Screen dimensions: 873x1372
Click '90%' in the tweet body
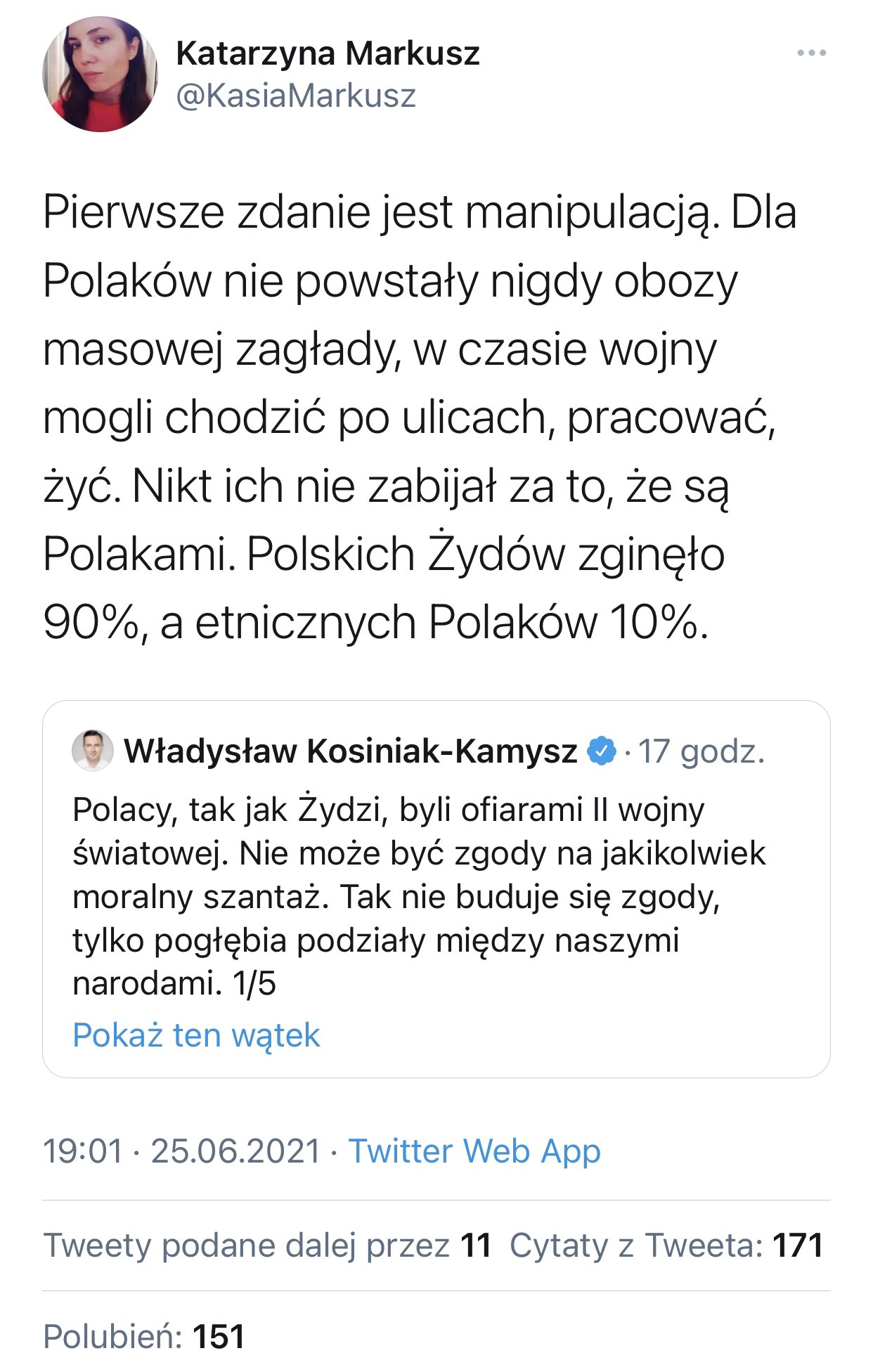pyautogui.click(x=90, y=623)
